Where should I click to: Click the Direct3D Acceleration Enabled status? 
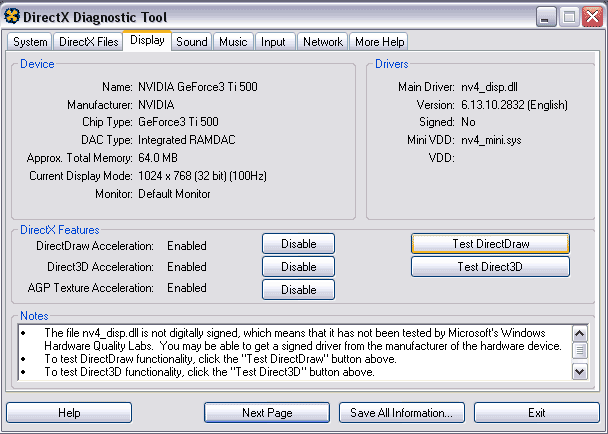tap(187, 267)
